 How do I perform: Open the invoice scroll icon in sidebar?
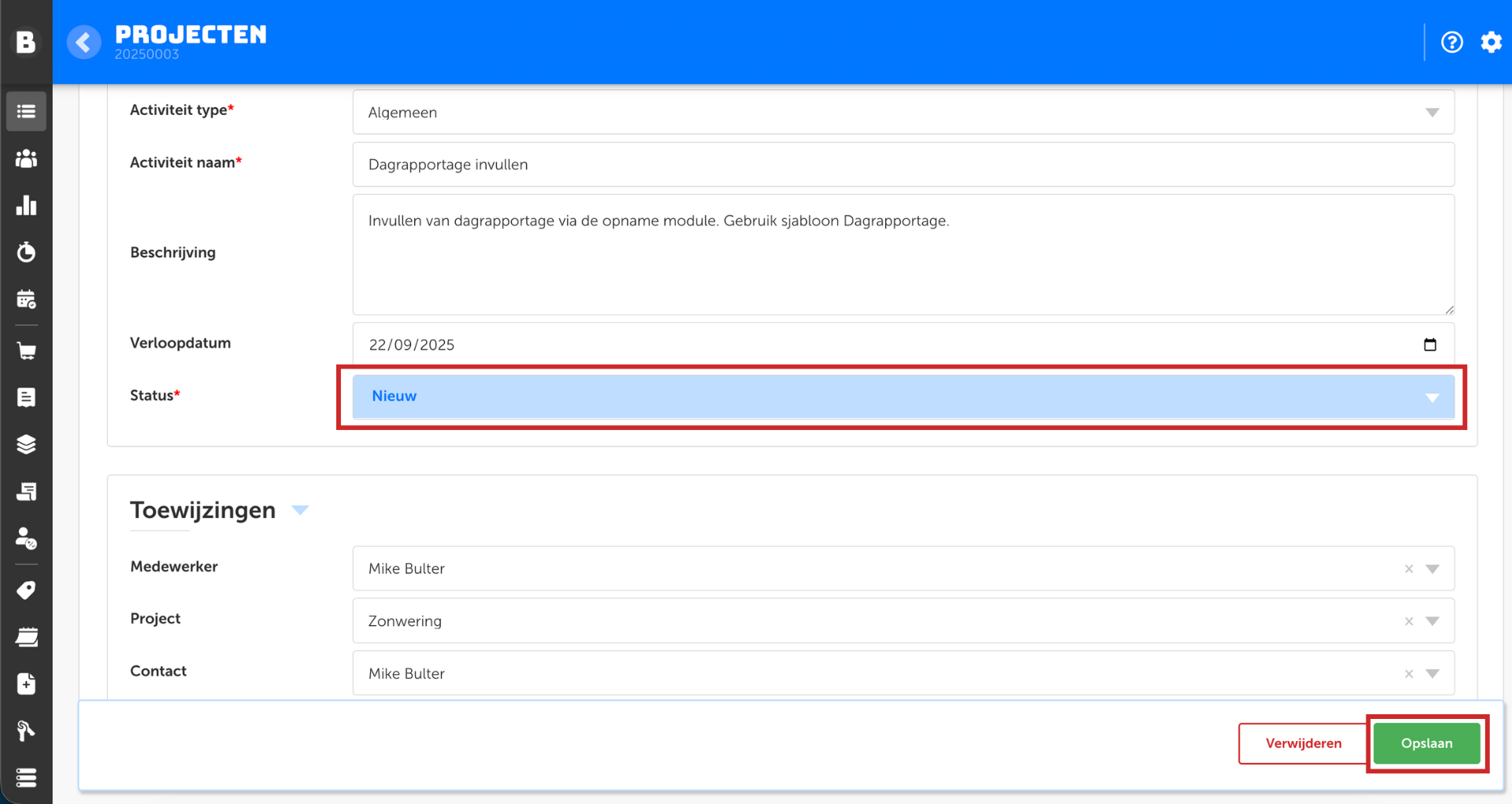[x=26, y=492]
